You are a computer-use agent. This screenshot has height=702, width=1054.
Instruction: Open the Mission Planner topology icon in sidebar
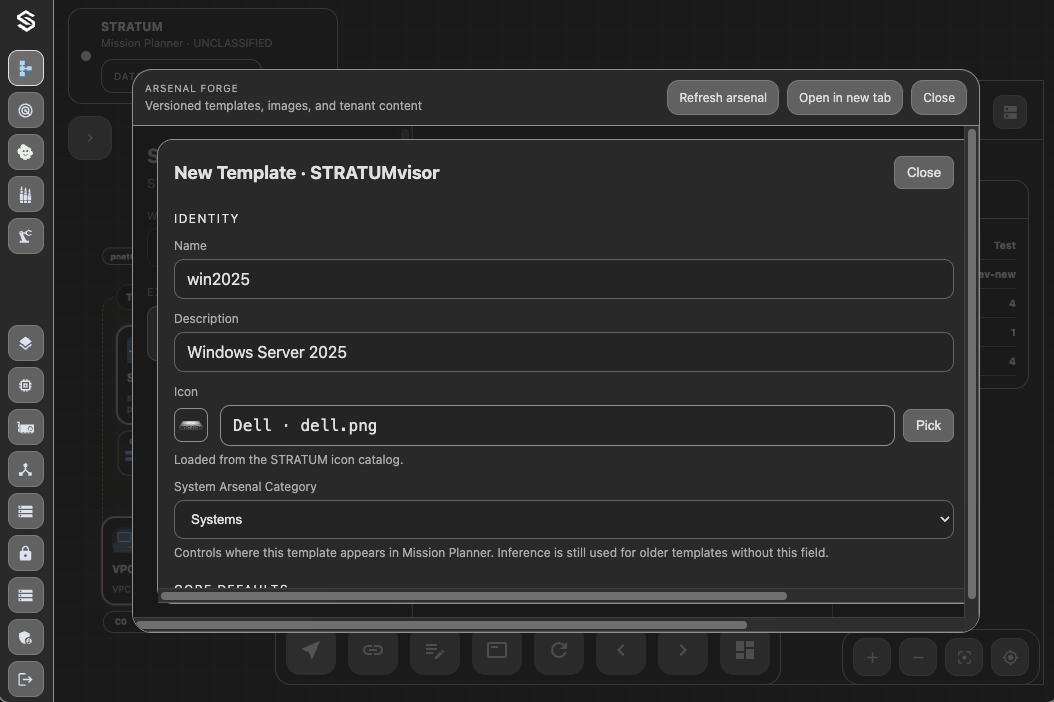point(26,68)
